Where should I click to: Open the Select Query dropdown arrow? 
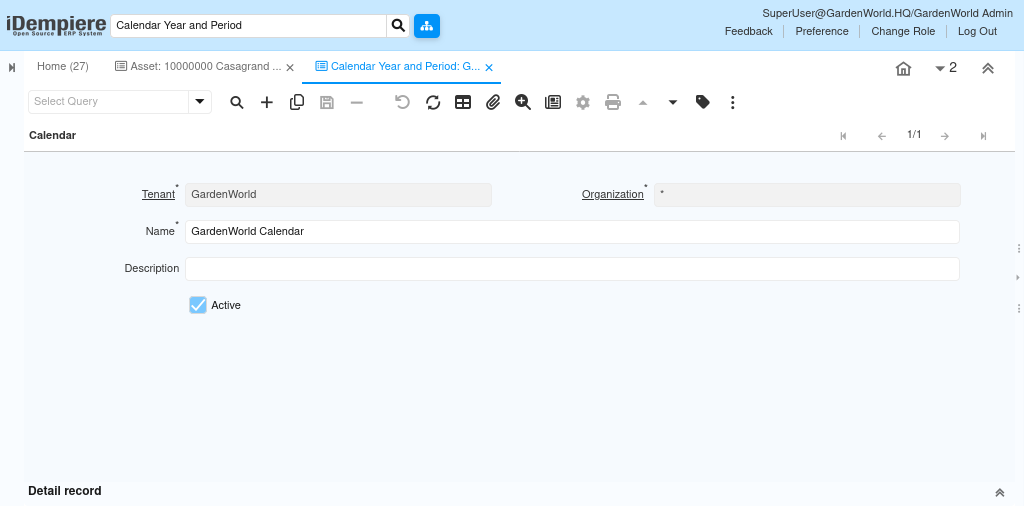tap(200, 101)
